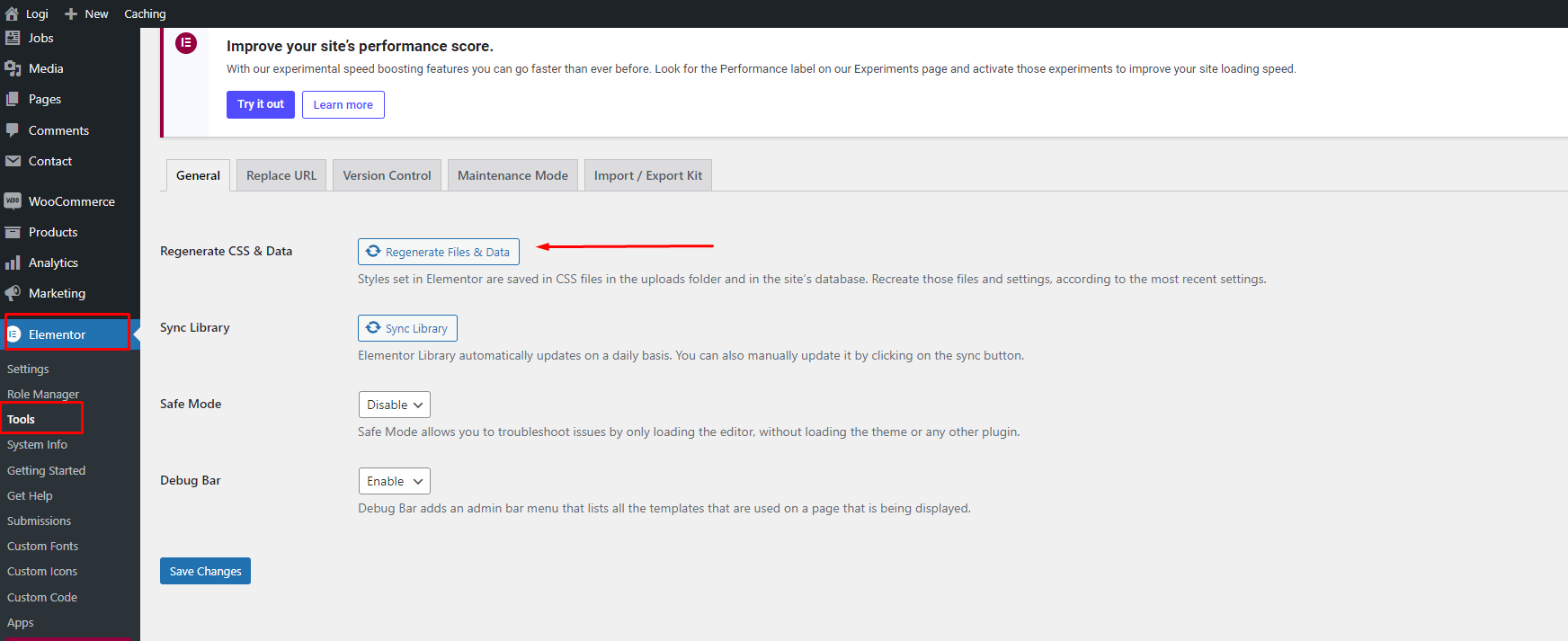Click the Analytics bar chart icon

pos(13,263)
